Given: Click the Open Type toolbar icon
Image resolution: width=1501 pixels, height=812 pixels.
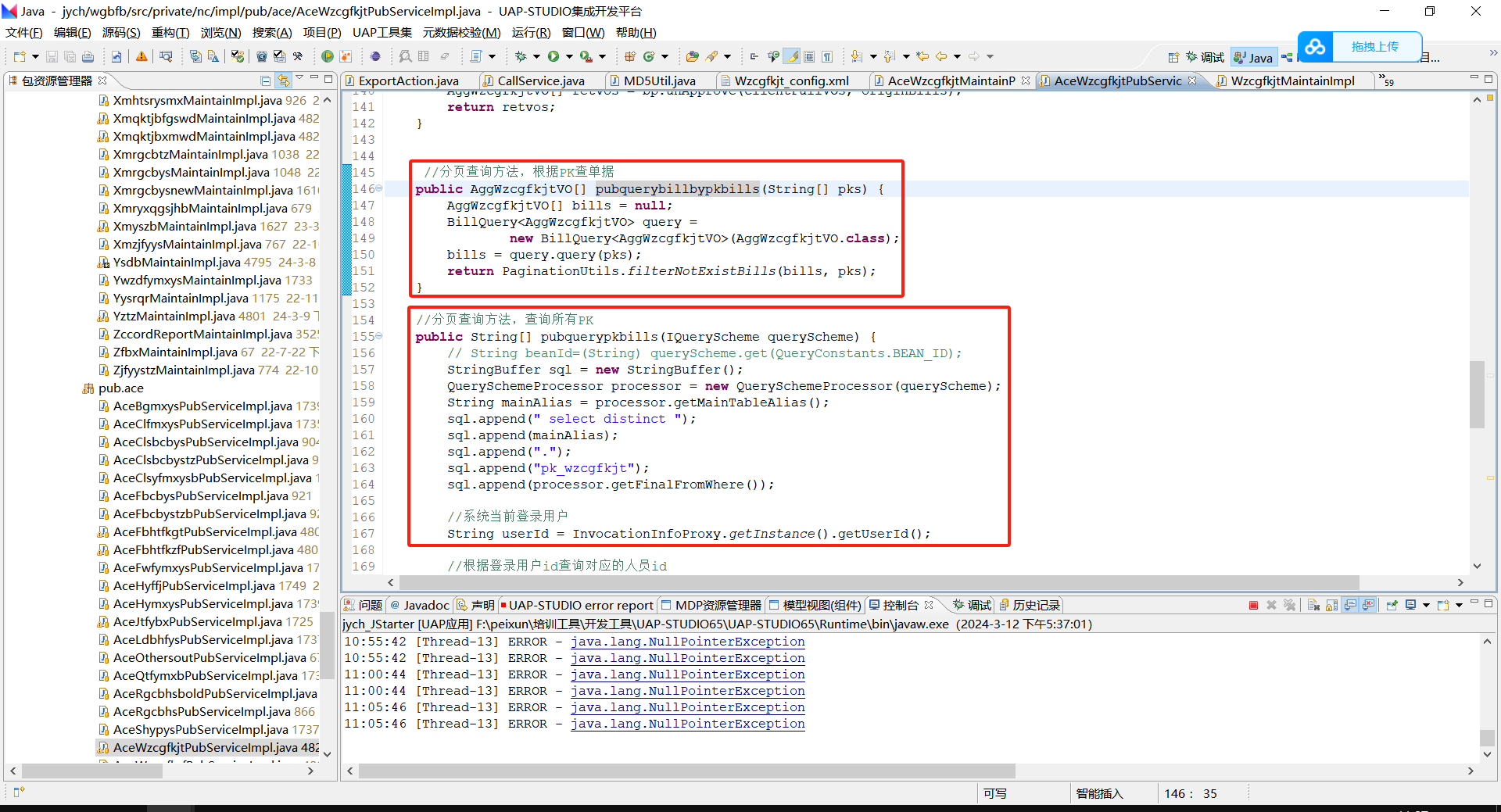Looking at the screenshot, I should pyautogui.click(x=692, y=56).
